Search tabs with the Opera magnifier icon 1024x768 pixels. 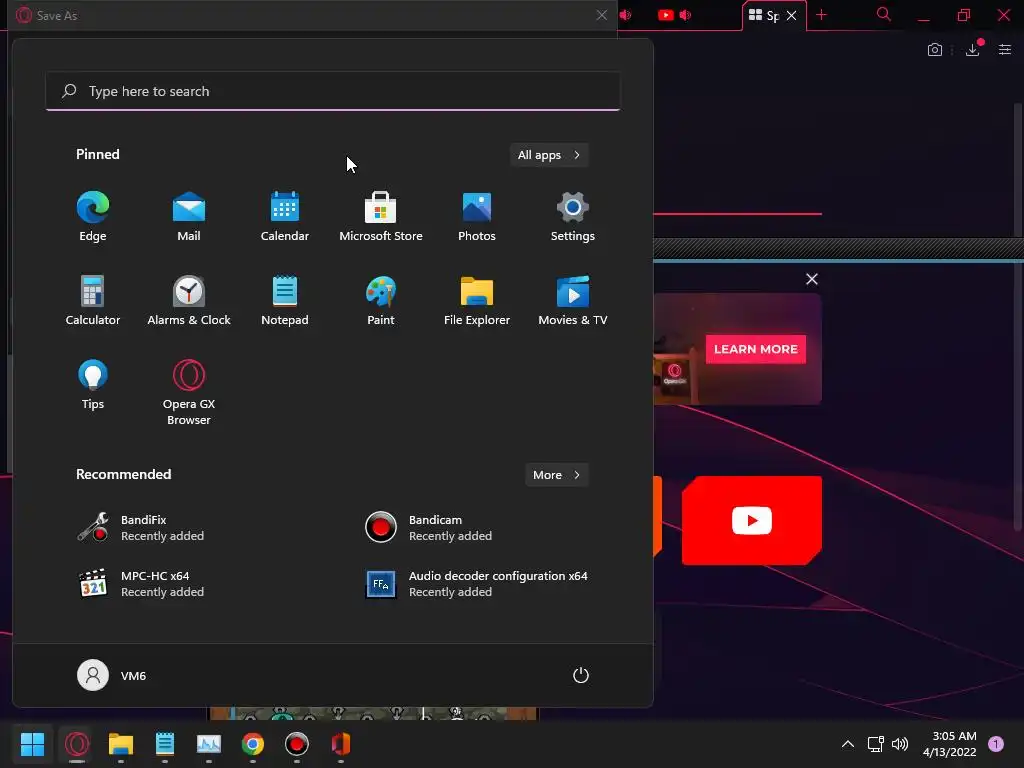(x=884, y=14)
